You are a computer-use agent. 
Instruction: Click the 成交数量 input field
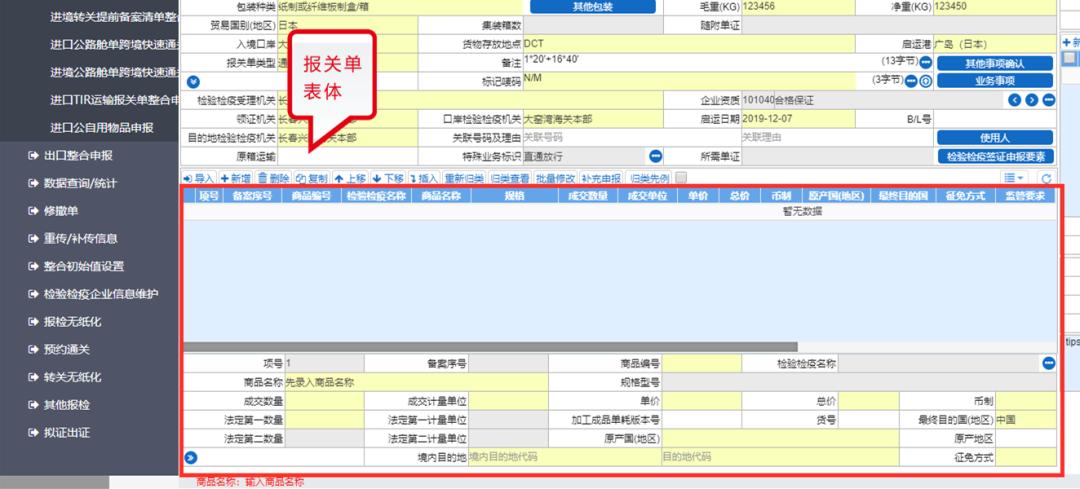pyautogui.click(x=324, y=401)
